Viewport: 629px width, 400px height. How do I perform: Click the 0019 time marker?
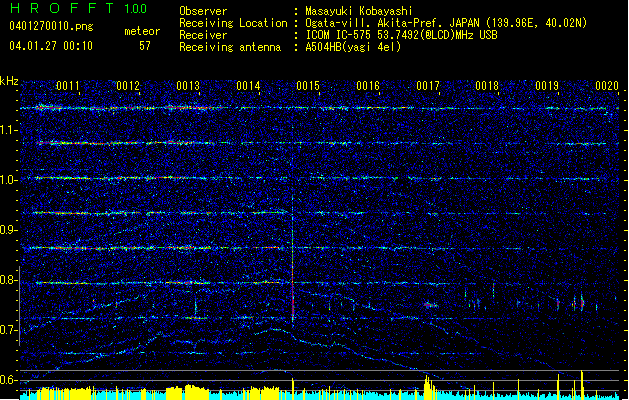tap(547, 86)
